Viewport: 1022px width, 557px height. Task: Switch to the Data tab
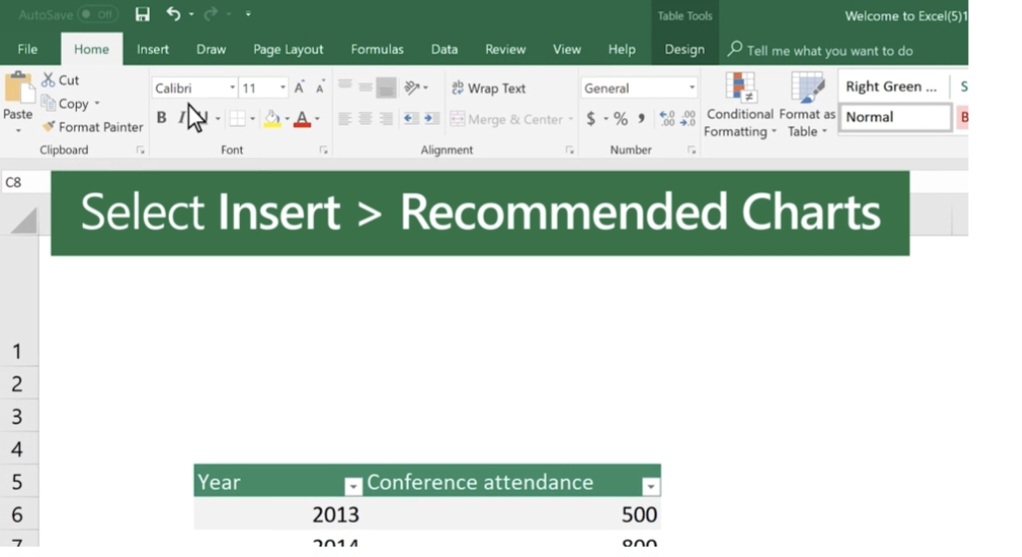click(444, 50)
